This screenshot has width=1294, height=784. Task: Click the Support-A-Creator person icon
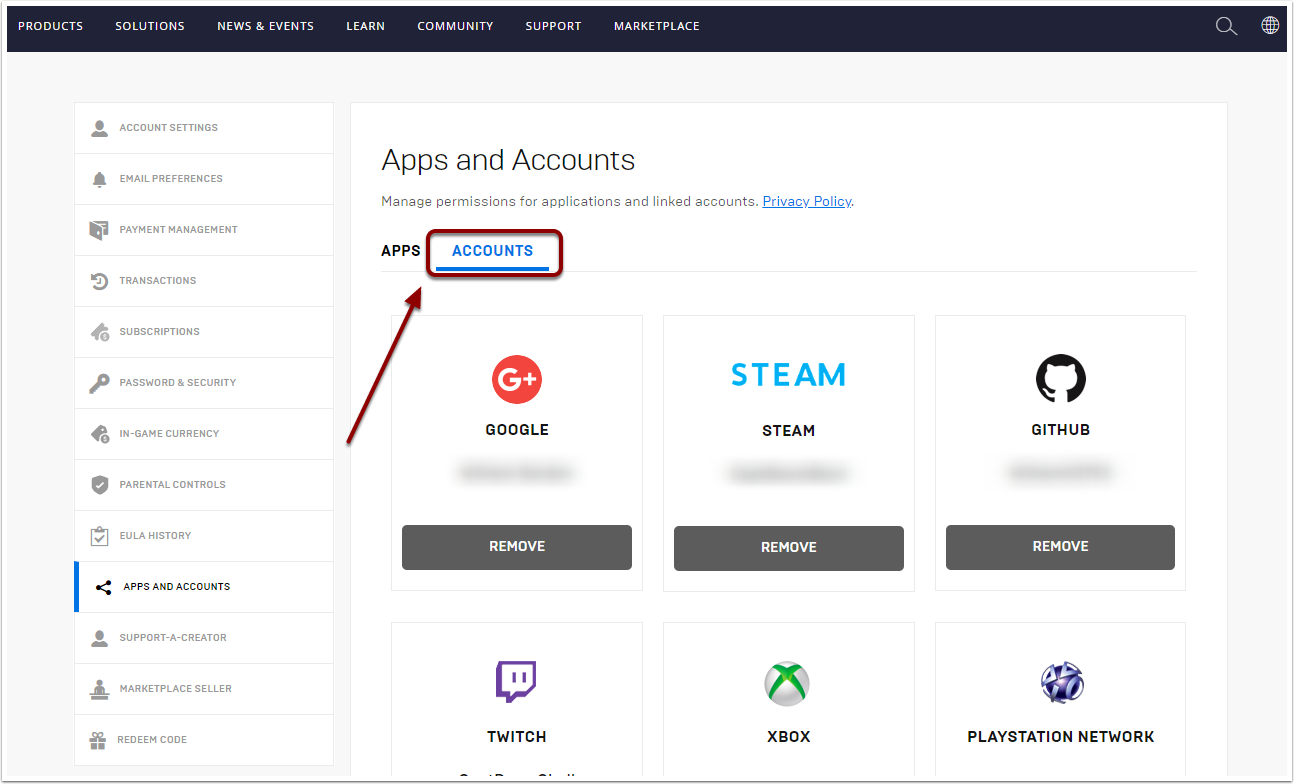click(x=99, y=638)
